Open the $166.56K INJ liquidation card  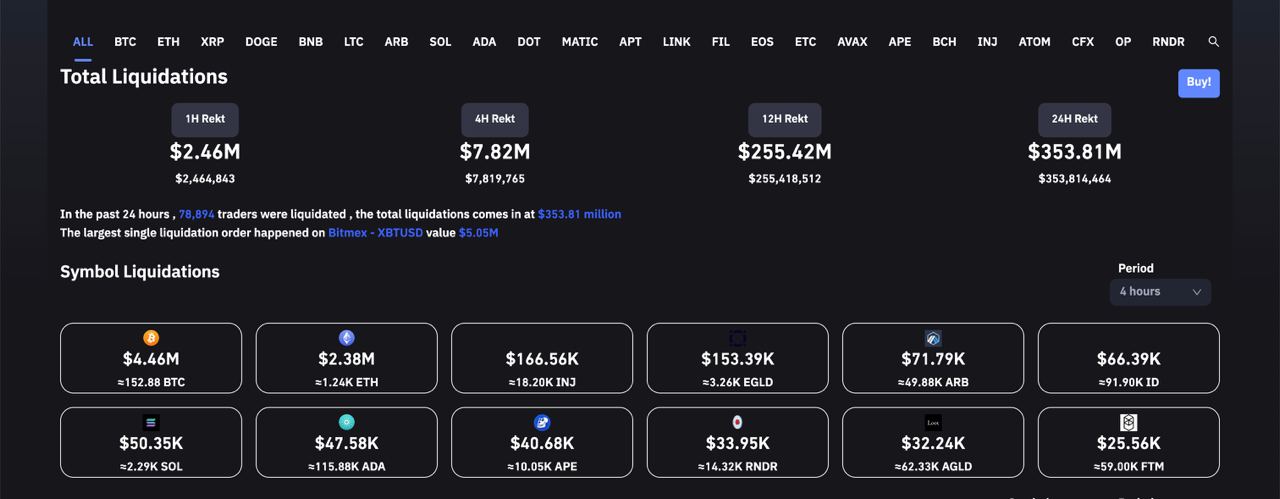[x=542, y=358]
